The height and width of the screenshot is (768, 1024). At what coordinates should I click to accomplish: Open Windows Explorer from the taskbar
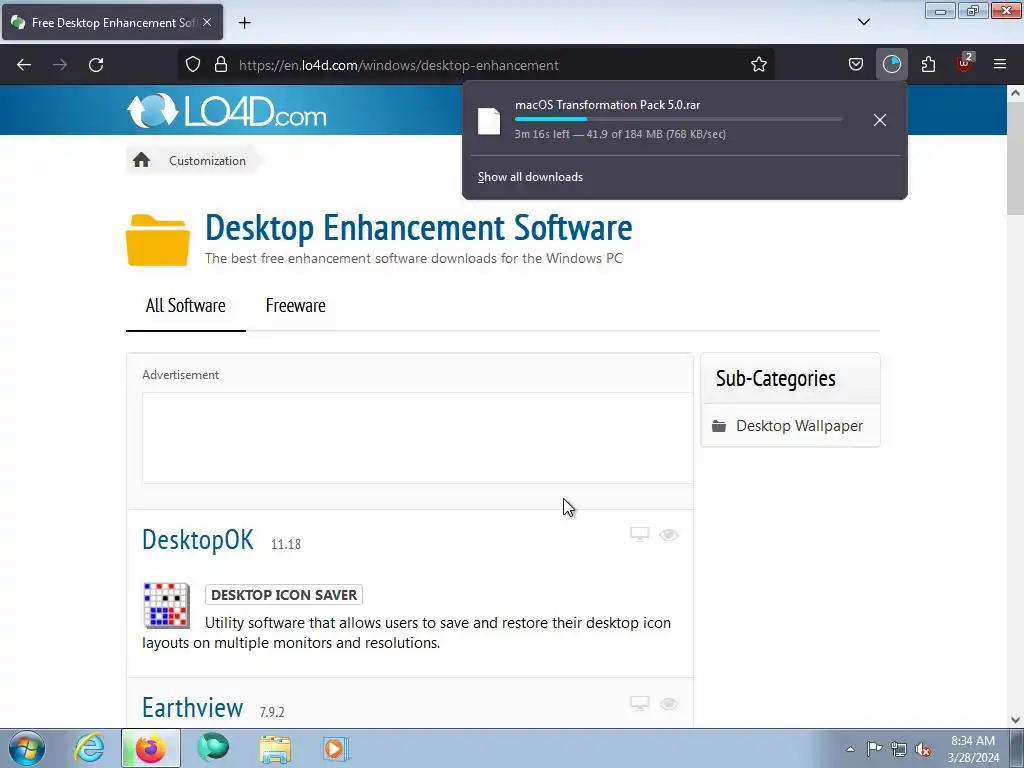[x=275, y=750]
